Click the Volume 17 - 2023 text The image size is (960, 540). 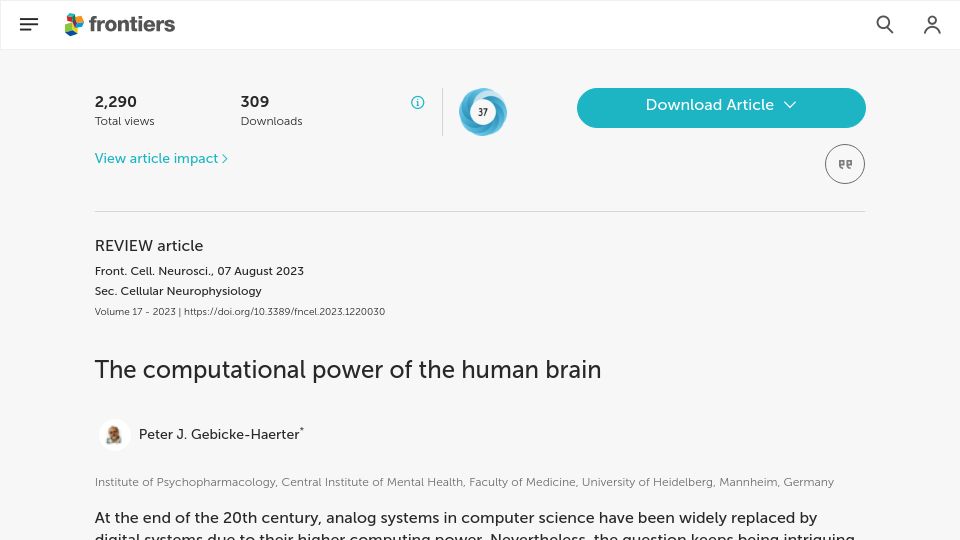[x=135, y=312]
